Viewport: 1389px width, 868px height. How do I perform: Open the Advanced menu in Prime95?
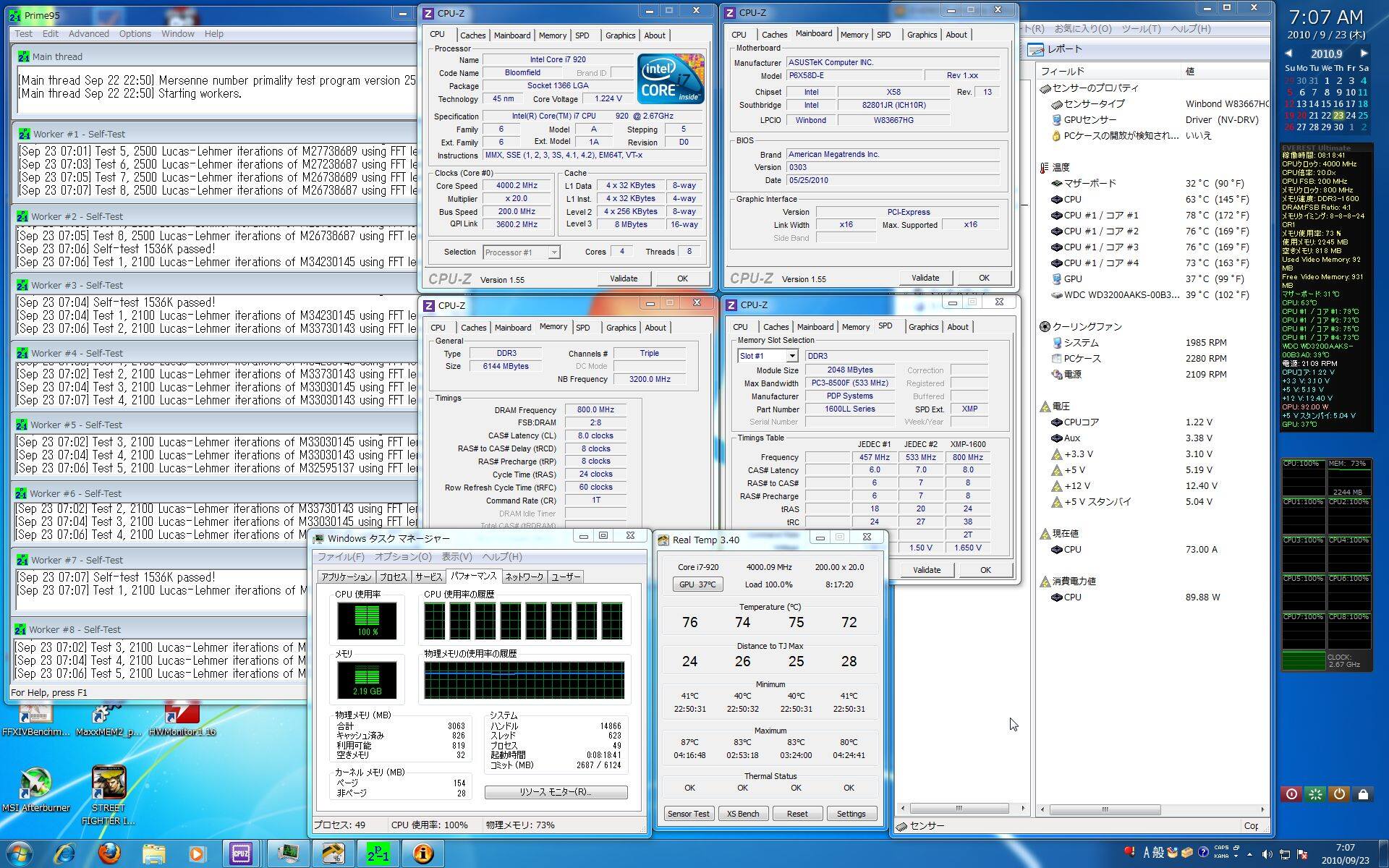pyautogui.click(x=88, y=33)
